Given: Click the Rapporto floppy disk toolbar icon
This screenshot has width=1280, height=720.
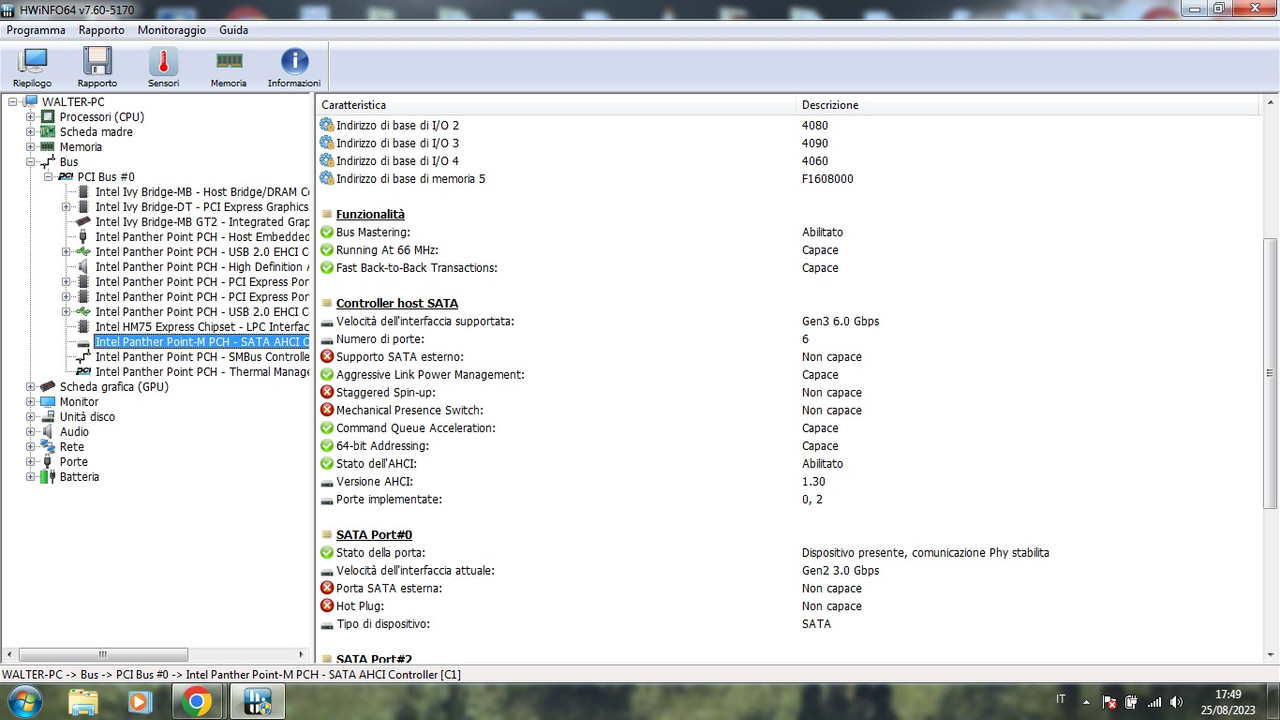Looking at the screenshot, I should pos(97,68).
